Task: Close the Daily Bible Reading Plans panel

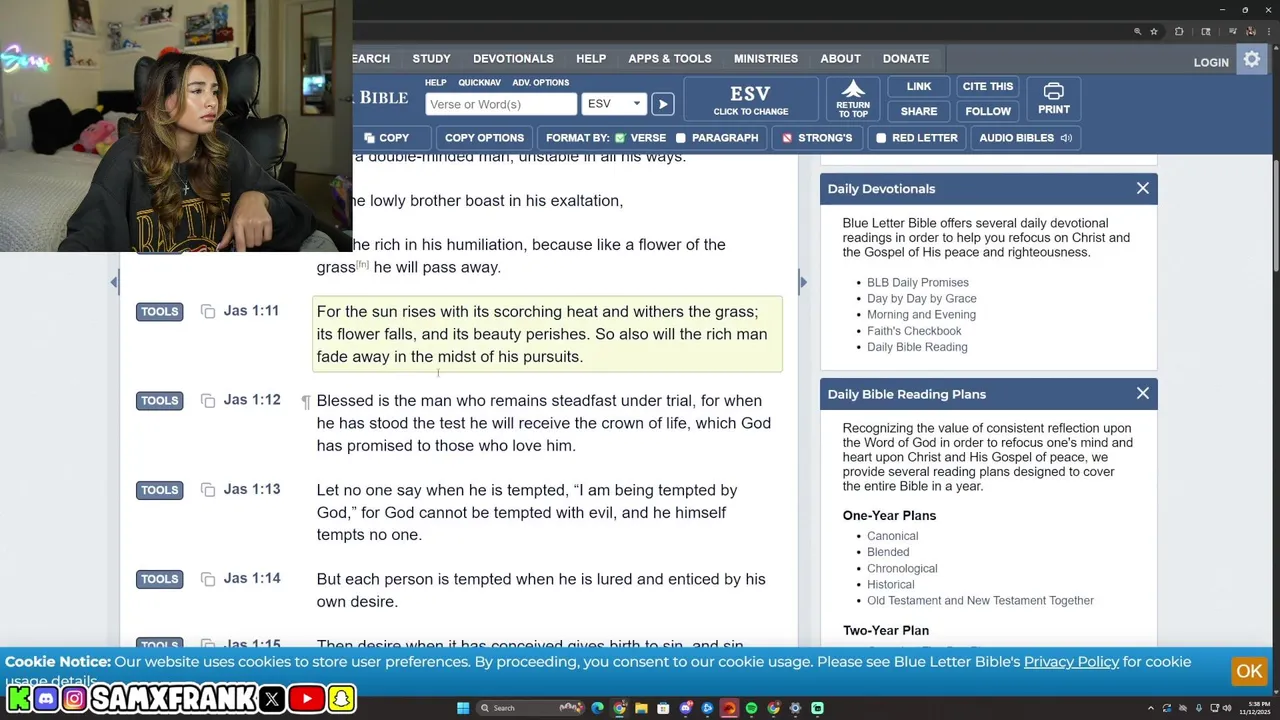Action: pyautogui.click(x=1143, y=394)
